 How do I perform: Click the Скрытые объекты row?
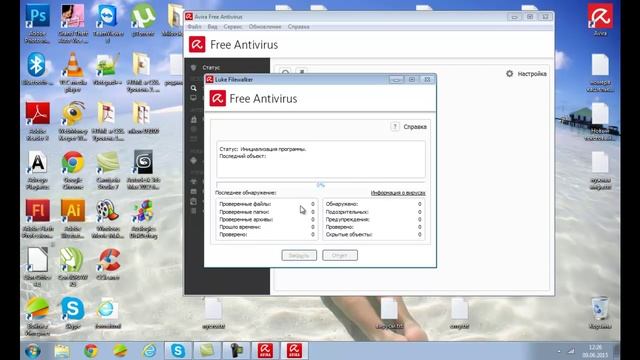[373, 234]
